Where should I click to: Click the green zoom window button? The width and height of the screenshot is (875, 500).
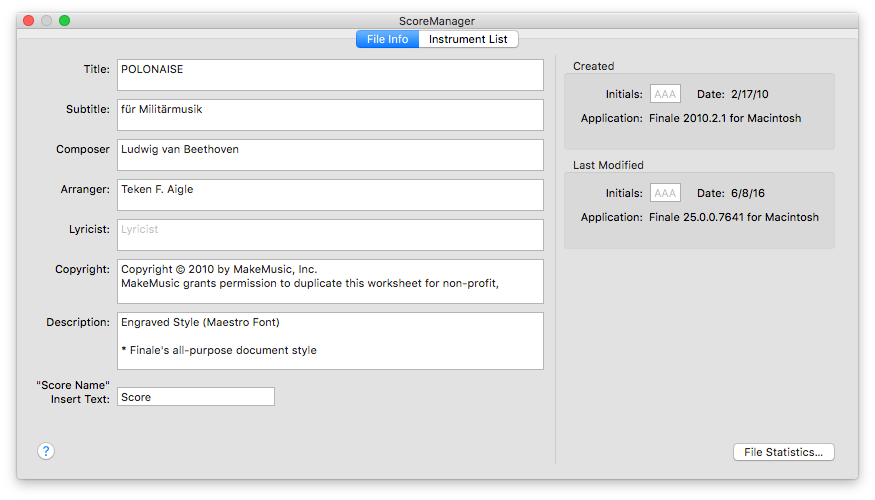coord(65,21)
